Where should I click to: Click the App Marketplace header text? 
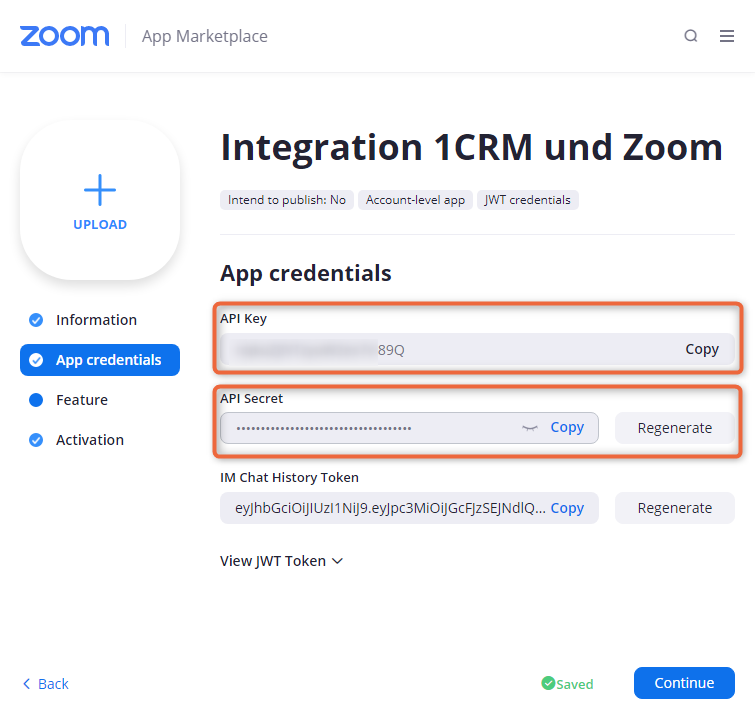(205, 37)
